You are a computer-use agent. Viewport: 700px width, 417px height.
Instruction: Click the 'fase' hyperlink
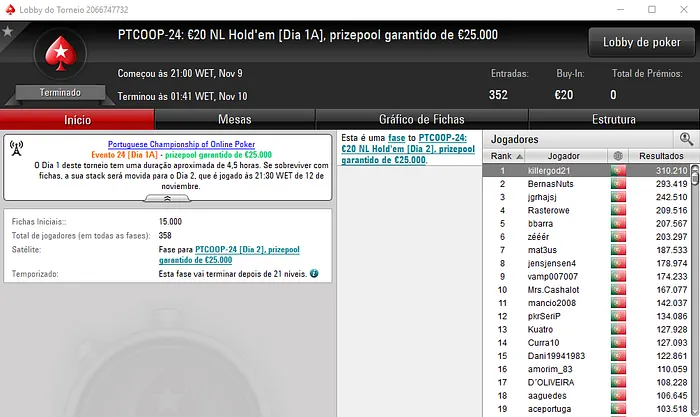tap(396, 138)
